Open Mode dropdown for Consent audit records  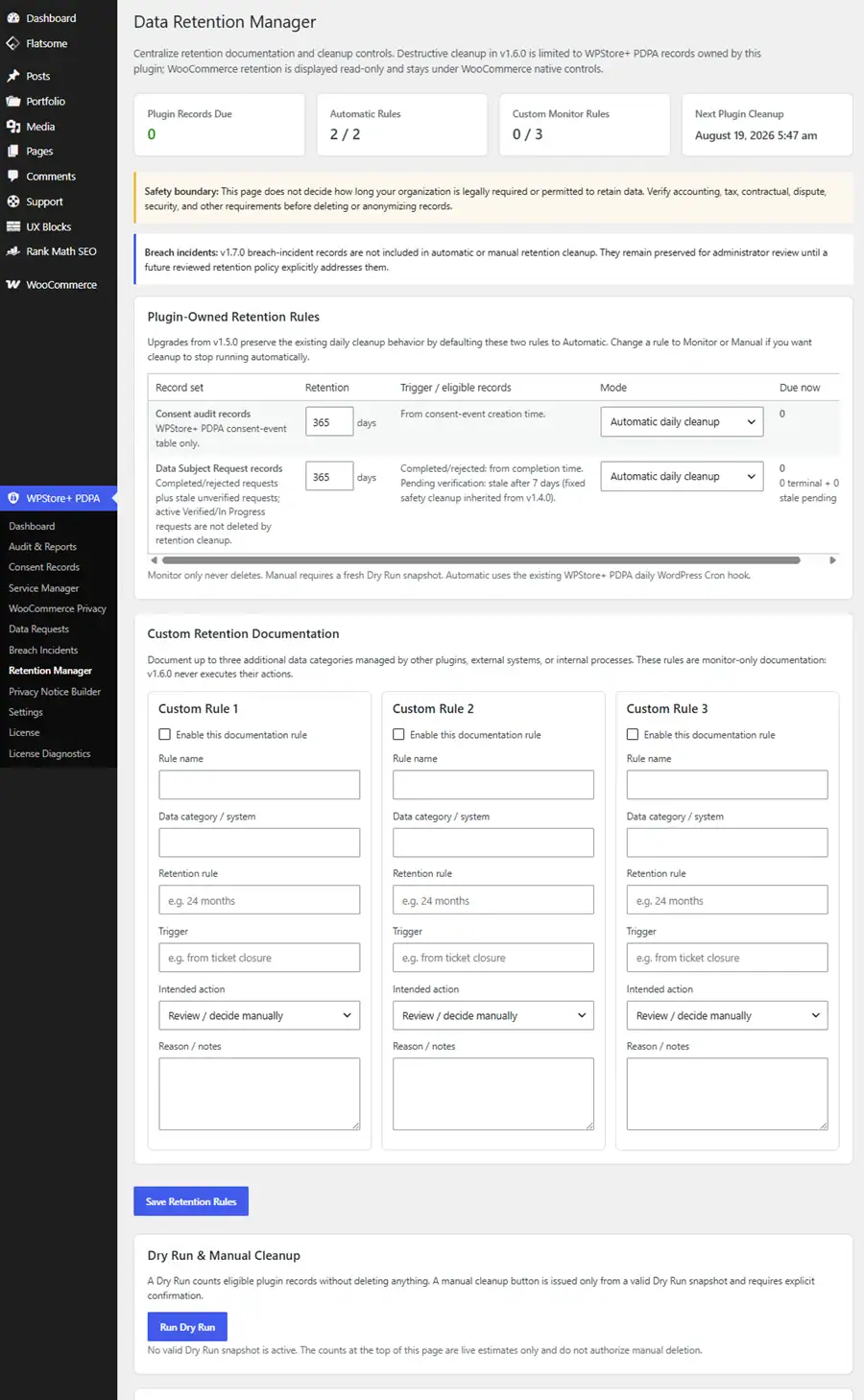682,421
